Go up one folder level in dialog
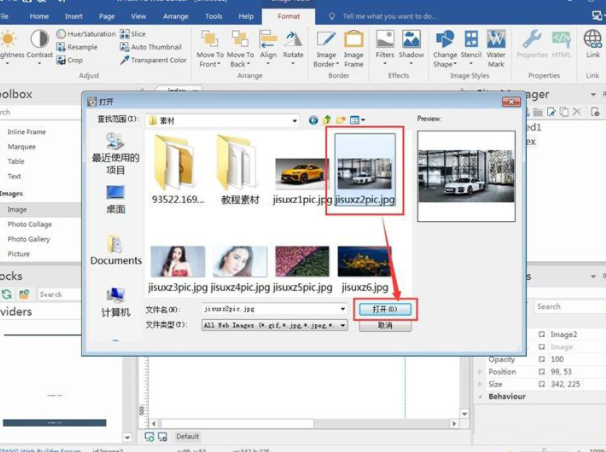Viewport: 606px width, 452px height. pos(327,120)
